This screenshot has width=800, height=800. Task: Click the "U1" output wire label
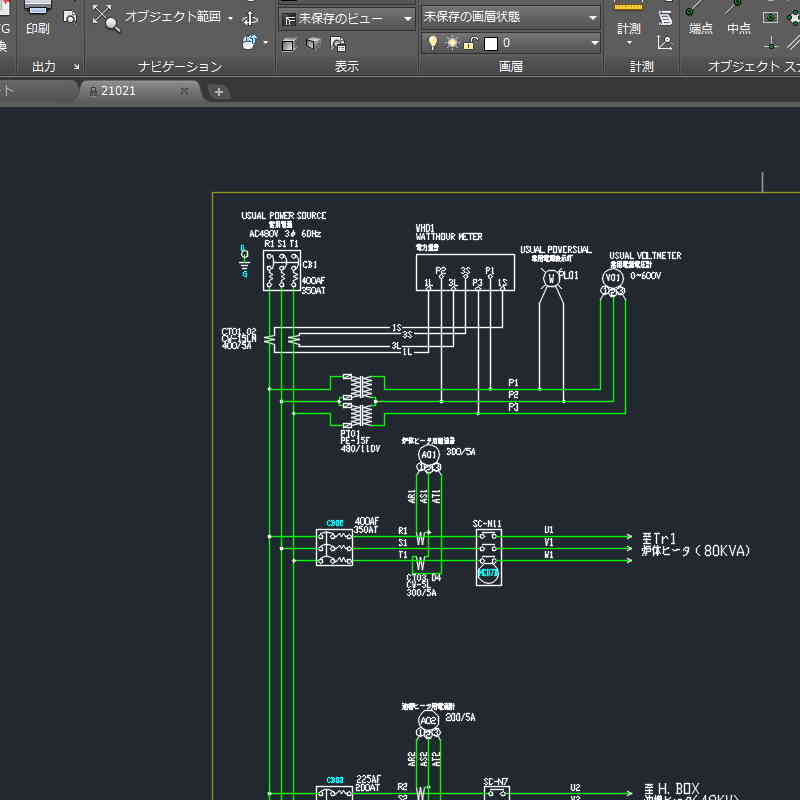pyautogui.click(x=548, y=530)
